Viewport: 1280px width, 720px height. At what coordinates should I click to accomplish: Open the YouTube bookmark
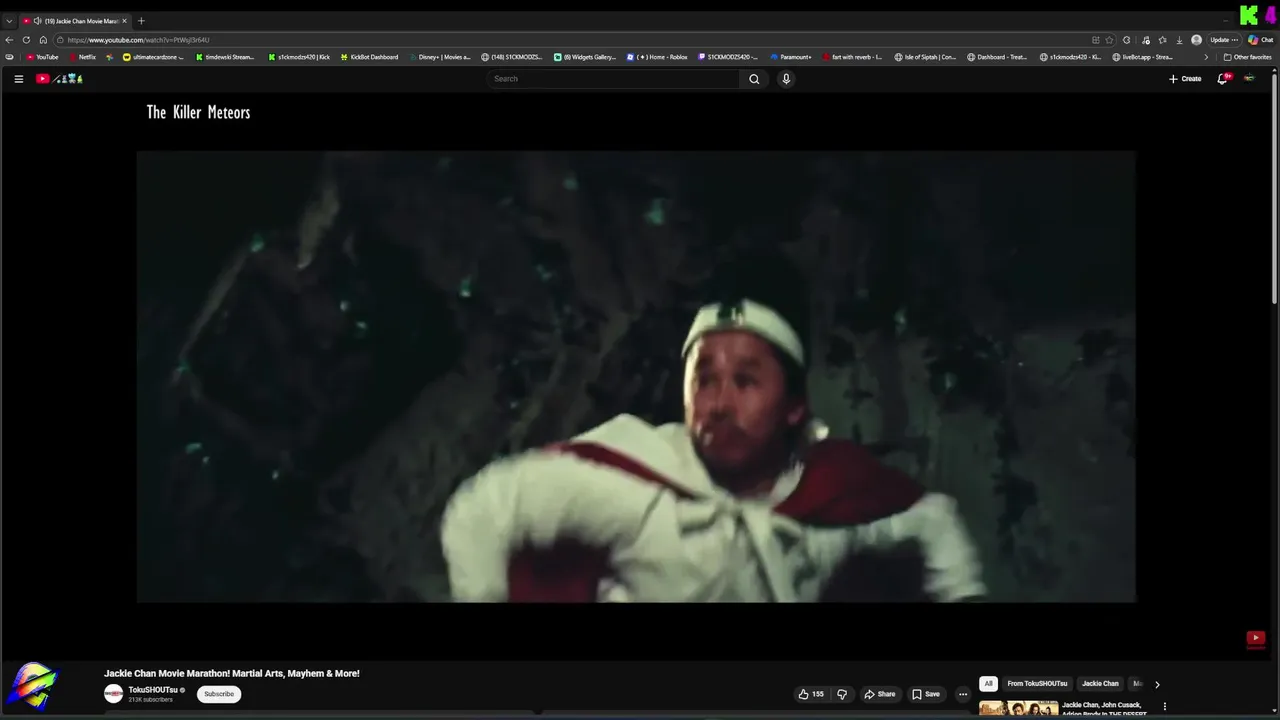pyautogui.click(x=42, y=57)
